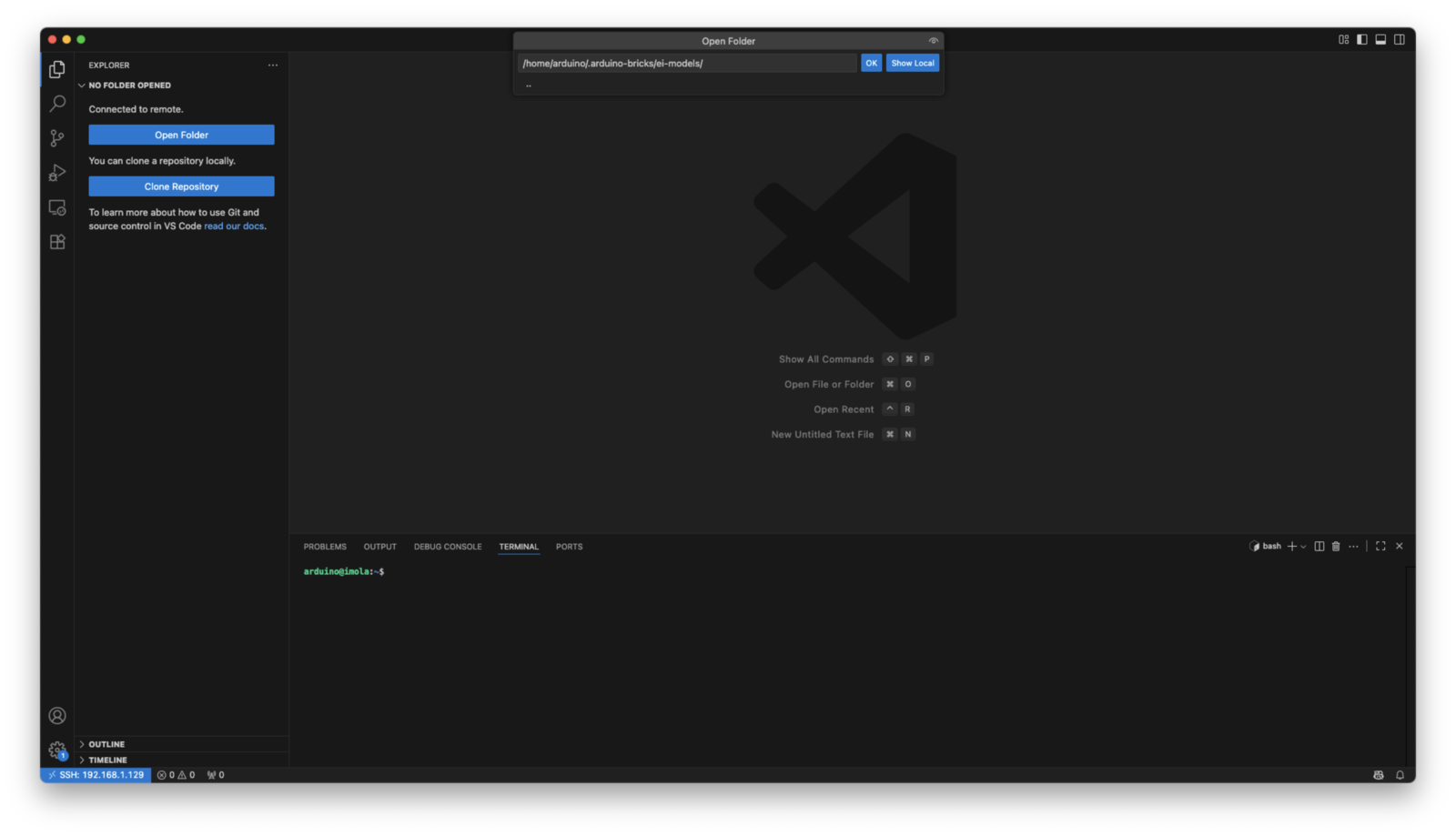This screenshot has height=836, width=1456.
Task: Toggle the secondary sidebar visibility
Action: tap(1400, 39)
